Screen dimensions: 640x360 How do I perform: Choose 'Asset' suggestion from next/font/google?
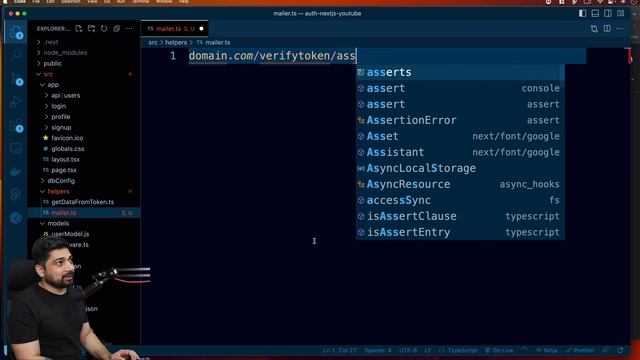click(460, 136)
